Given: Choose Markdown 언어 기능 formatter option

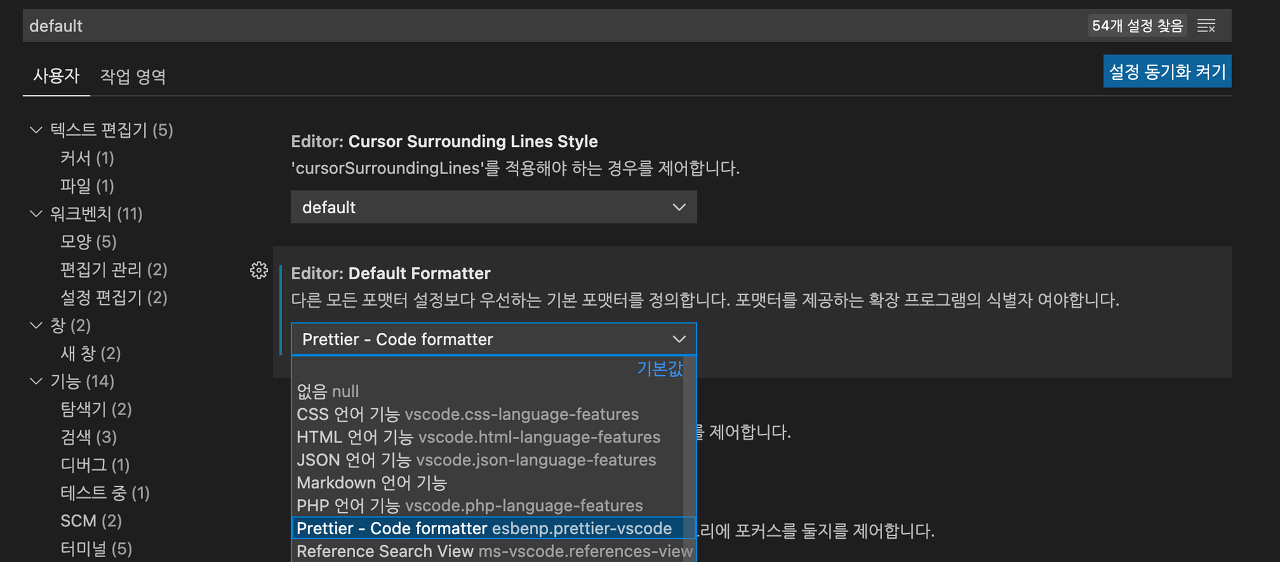Looking at the screenshot, I should 488,483.
